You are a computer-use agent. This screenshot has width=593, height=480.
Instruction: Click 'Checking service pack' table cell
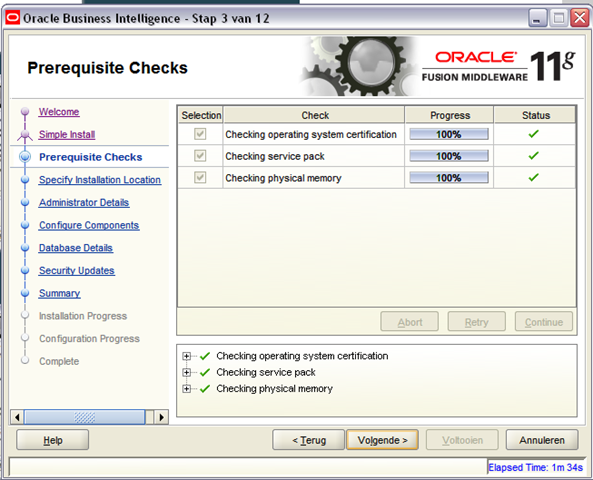click(314, 156)
